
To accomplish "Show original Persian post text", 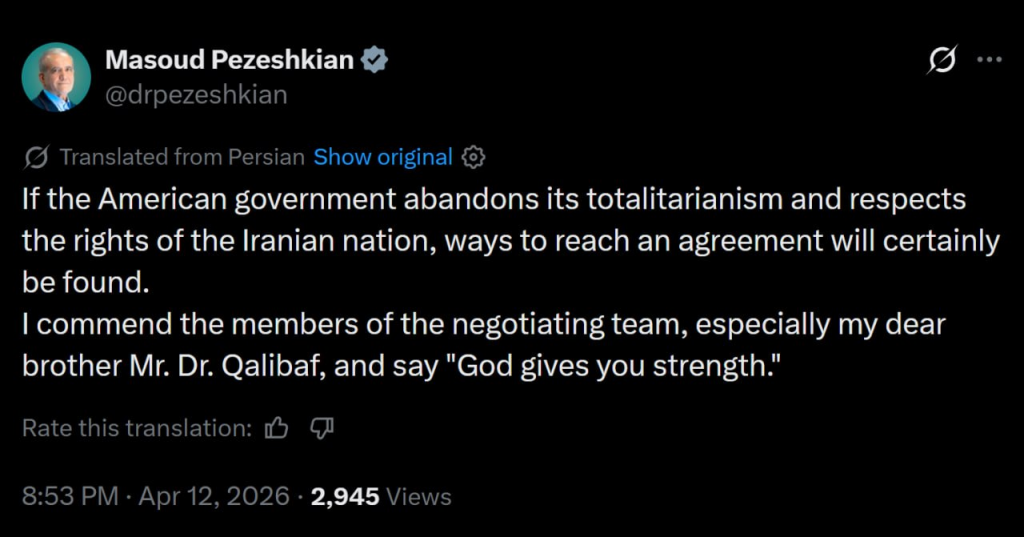I will click(x=383, y=157).
